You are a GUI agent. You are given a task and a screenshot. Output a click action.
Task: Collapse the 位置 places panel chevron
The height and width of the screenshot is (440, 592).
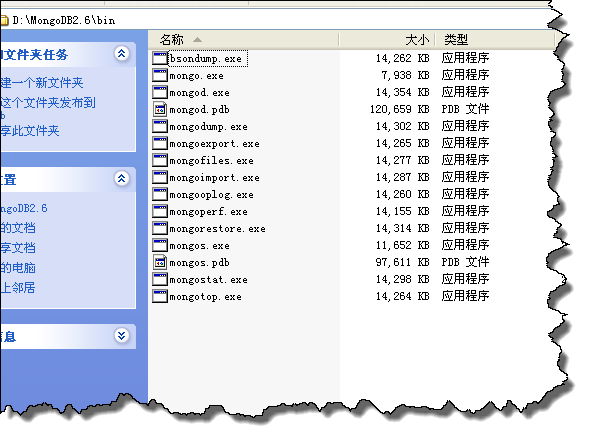tap(122, 178)
